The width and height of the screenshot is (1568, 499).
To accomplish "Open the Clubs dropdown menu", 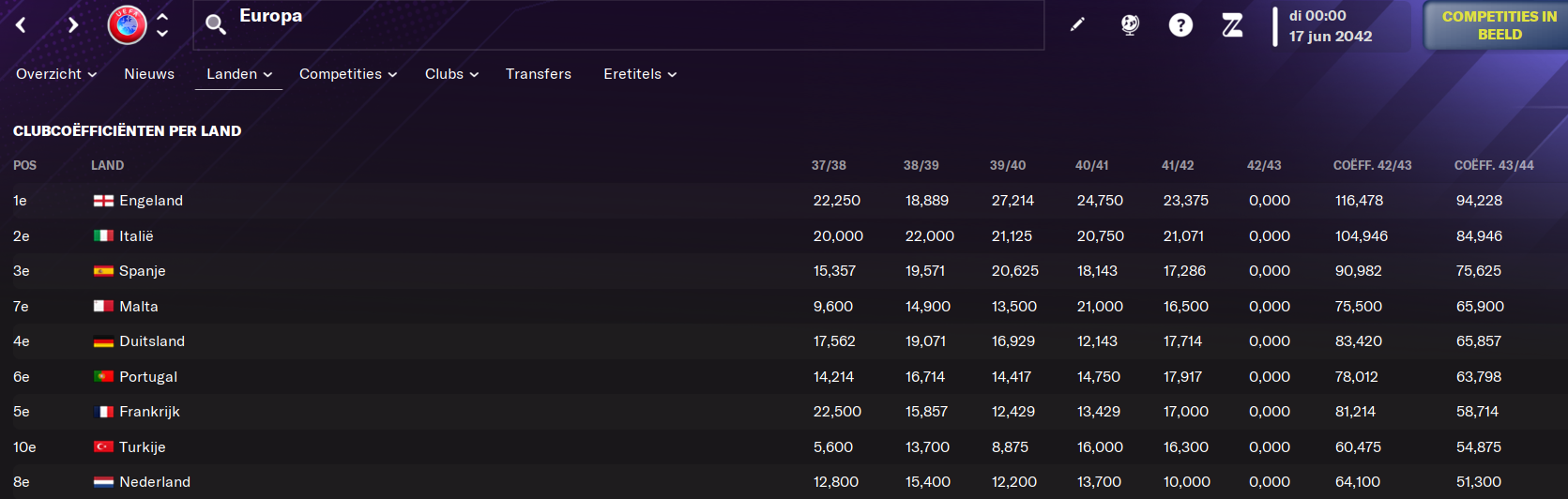I will coord(451,74).
